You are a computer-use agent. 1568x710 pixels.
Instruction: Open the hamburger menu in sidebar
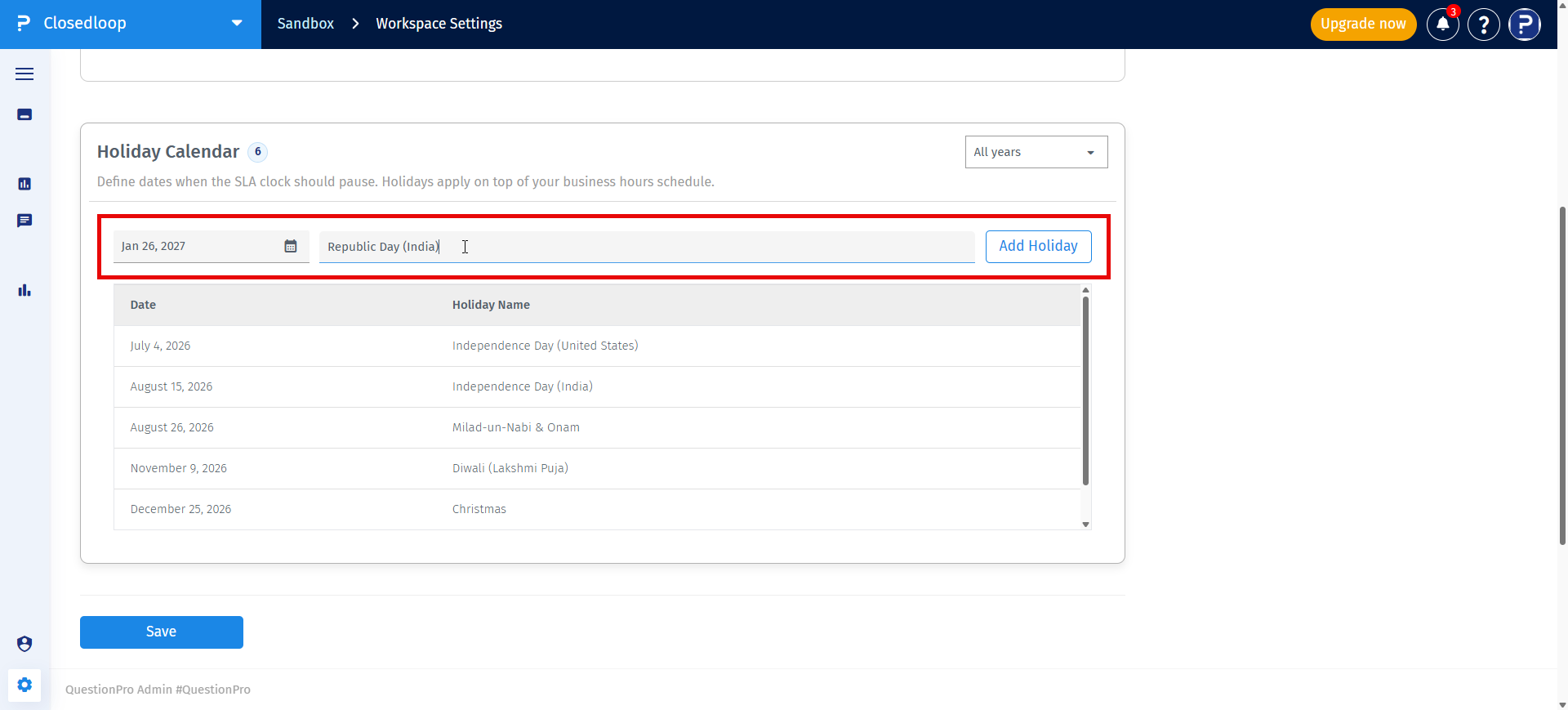24,74
